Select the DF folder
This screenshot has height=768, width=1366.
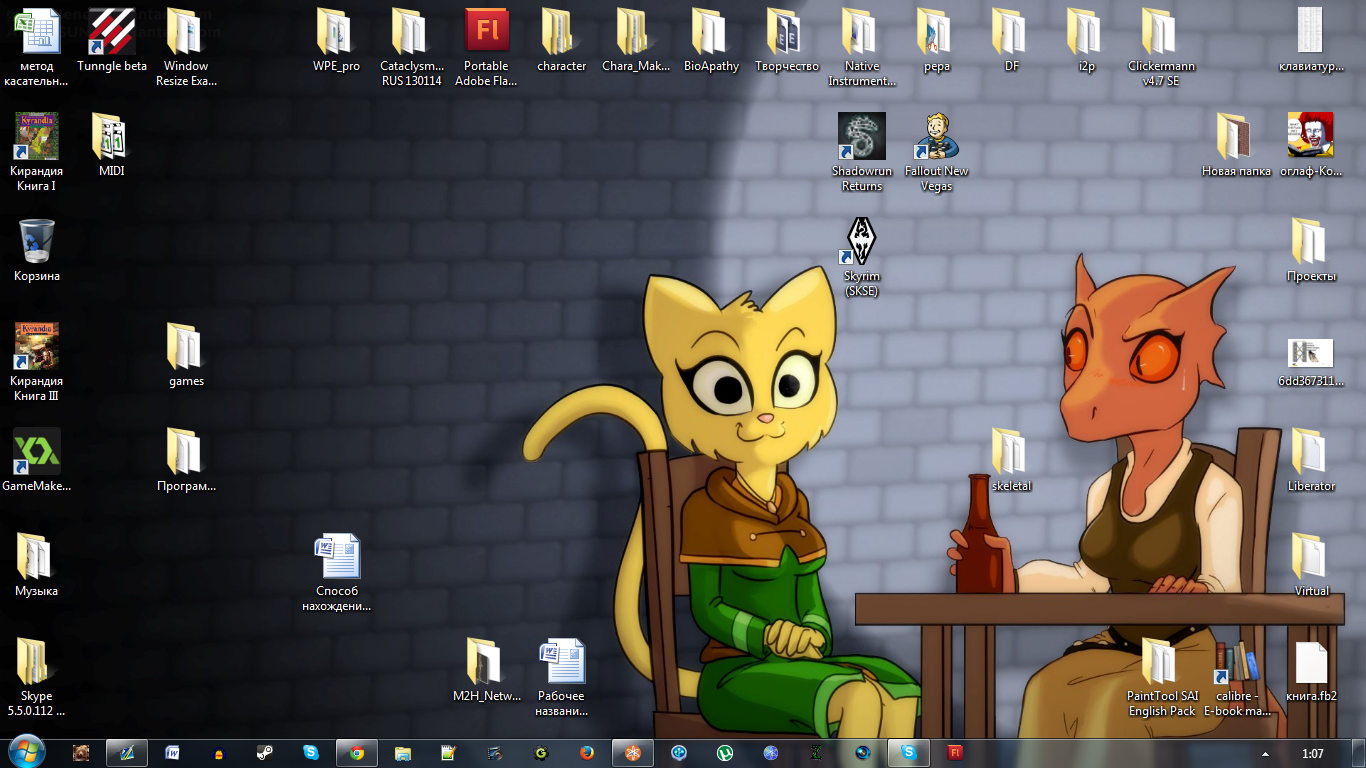pos(1011,40)
